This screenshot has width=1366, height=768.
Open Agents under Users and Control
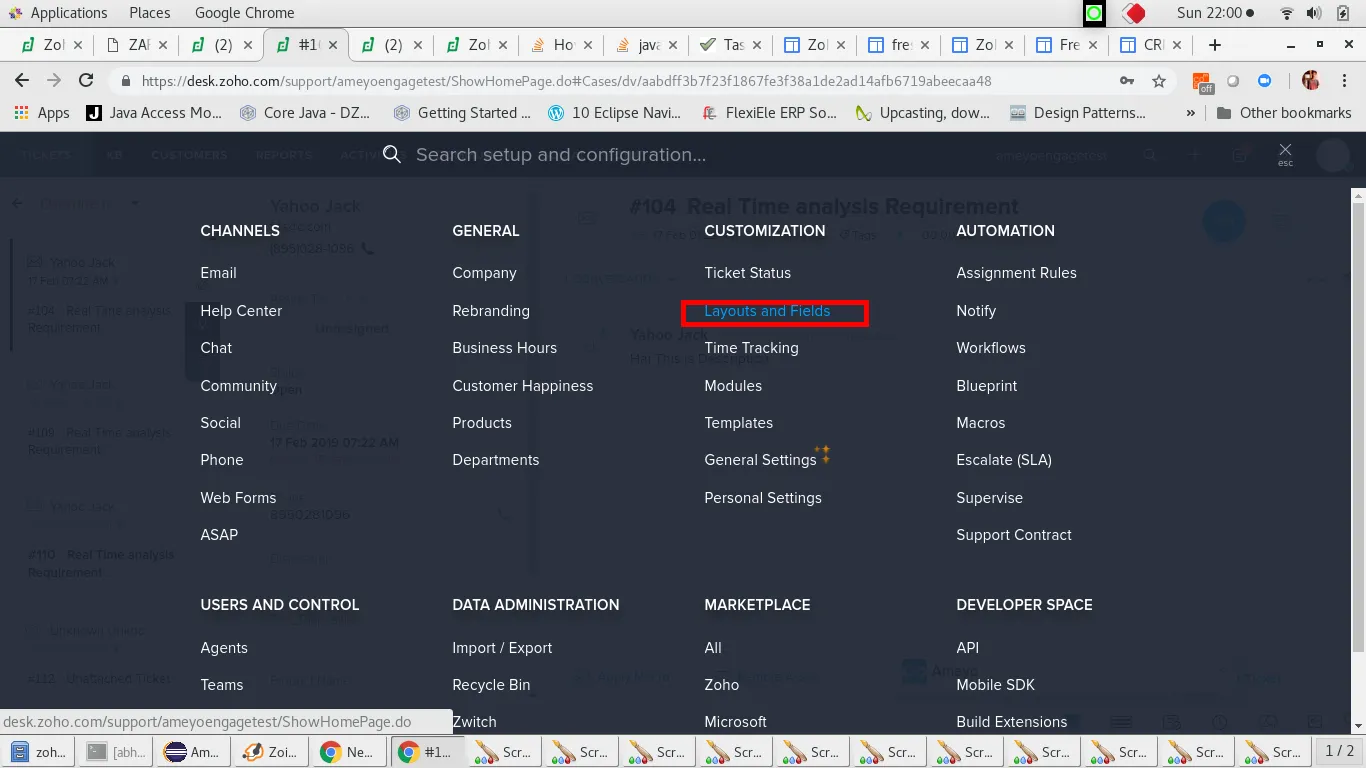click(223, 648)
